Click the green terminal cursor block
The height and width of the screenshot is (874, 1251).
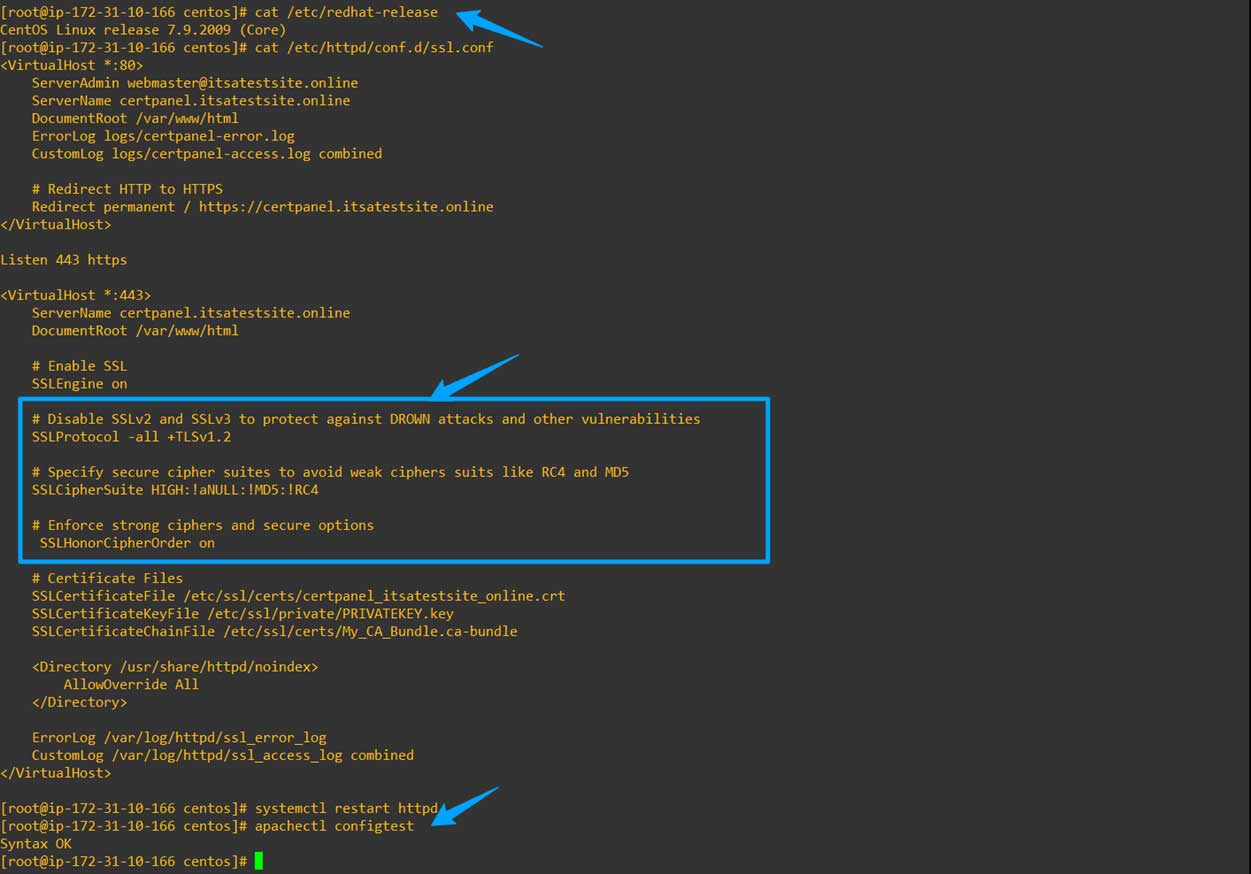click(258, 861)
